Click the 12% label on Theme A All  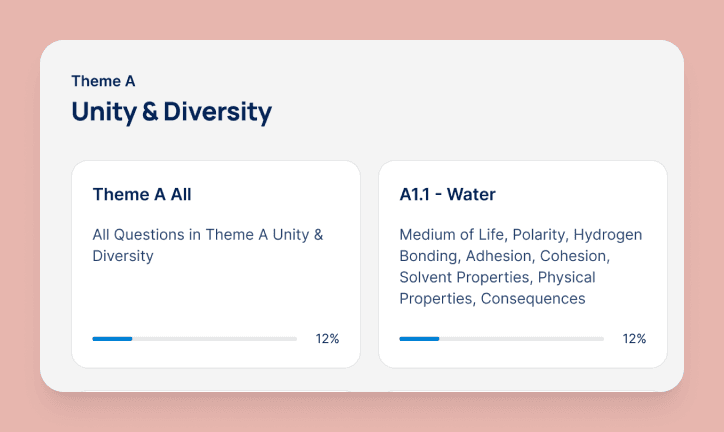327,339
